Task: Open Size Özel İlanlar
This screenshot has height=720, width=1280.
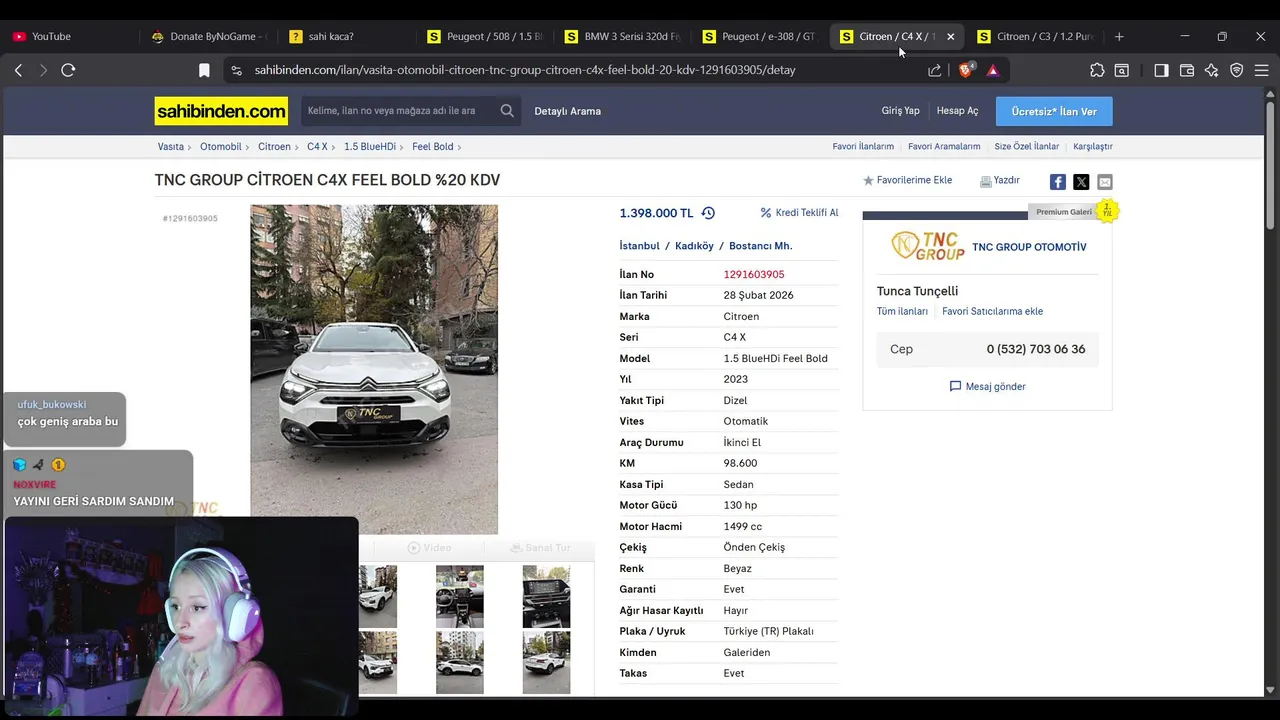Action: point(1026,146)
